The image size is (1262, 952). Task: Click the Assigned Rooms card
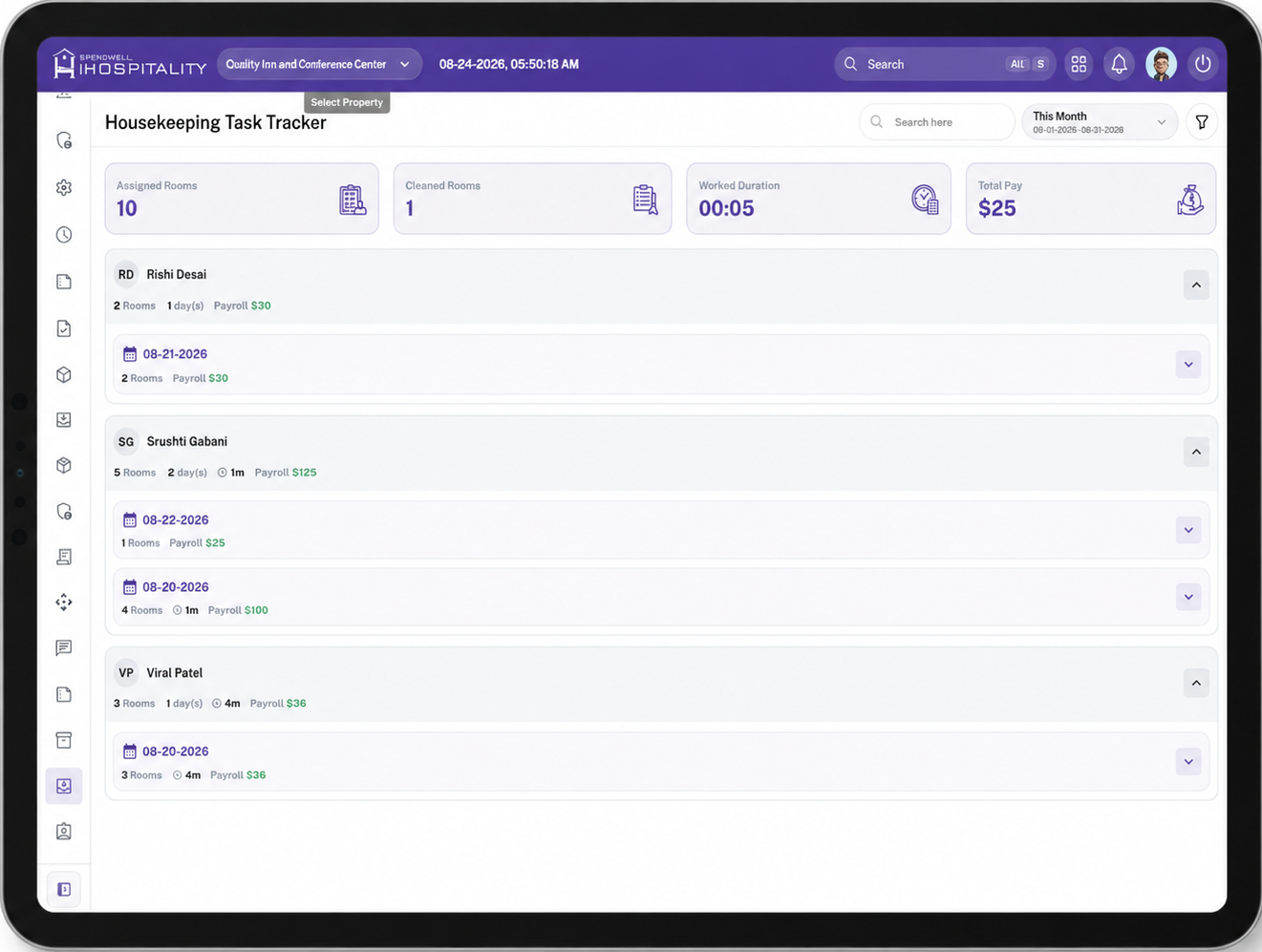tap(242, 199)
